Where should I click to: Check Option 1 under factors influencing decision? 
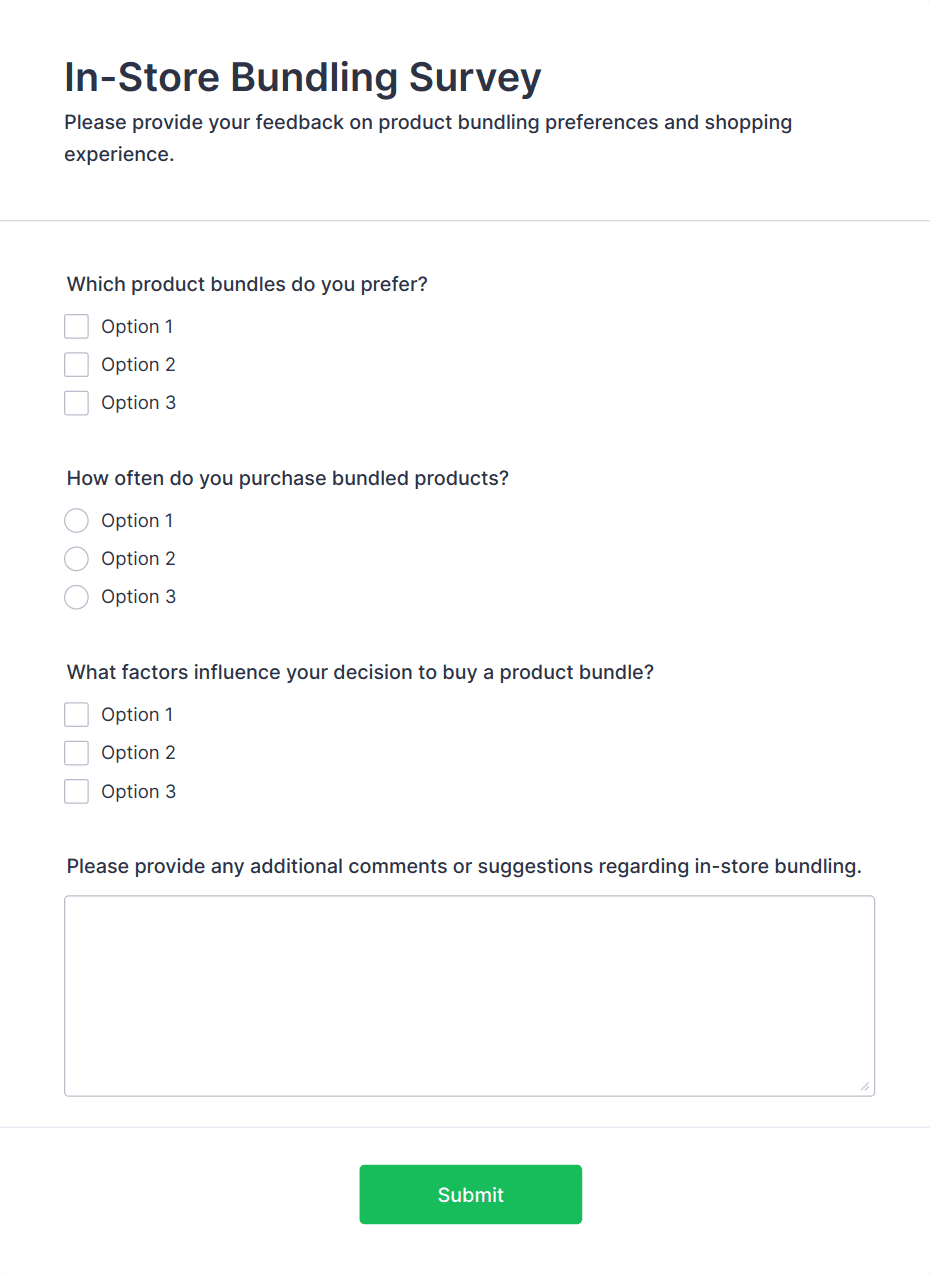pyautogui.click(x=76, y=715)
